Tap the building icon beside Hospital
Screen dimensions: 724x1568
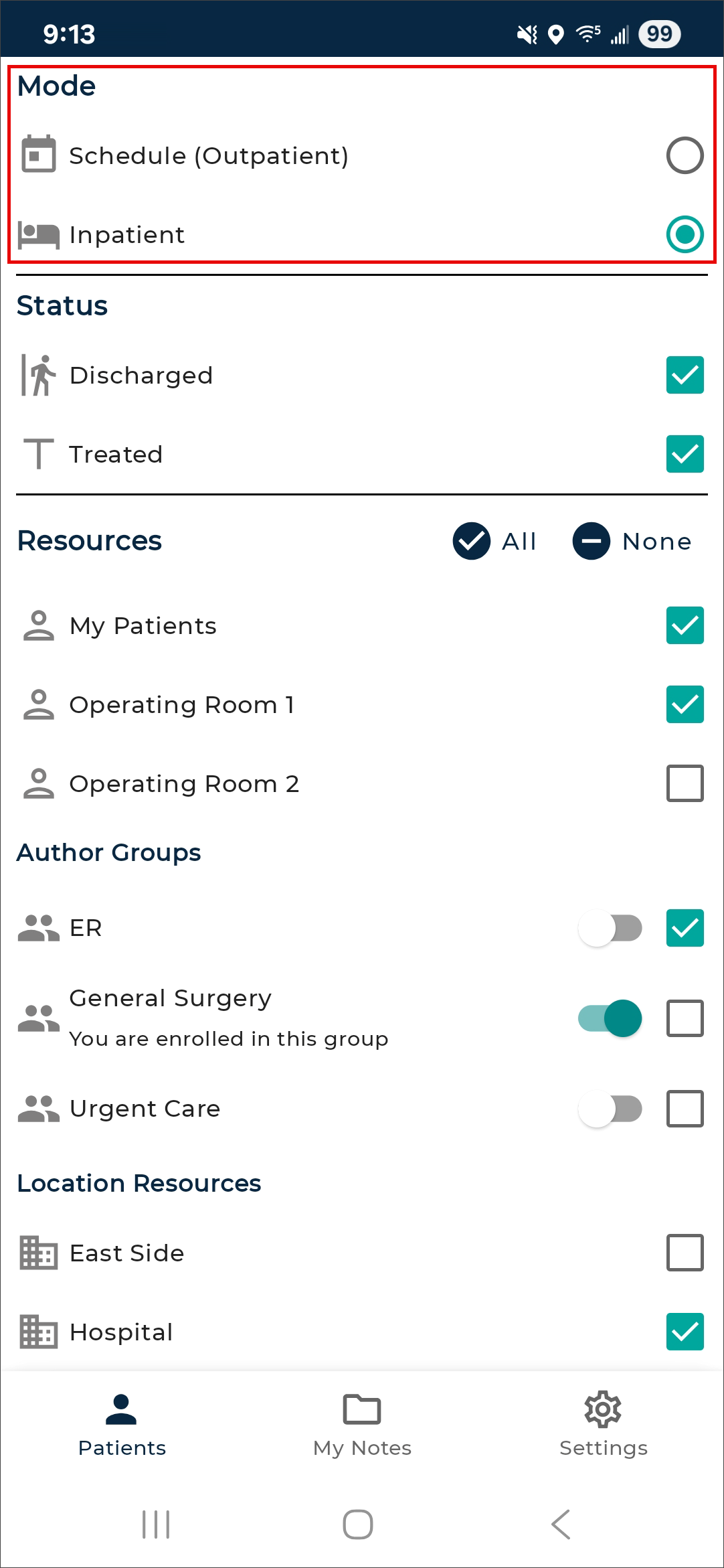[x=39, y=1332]
